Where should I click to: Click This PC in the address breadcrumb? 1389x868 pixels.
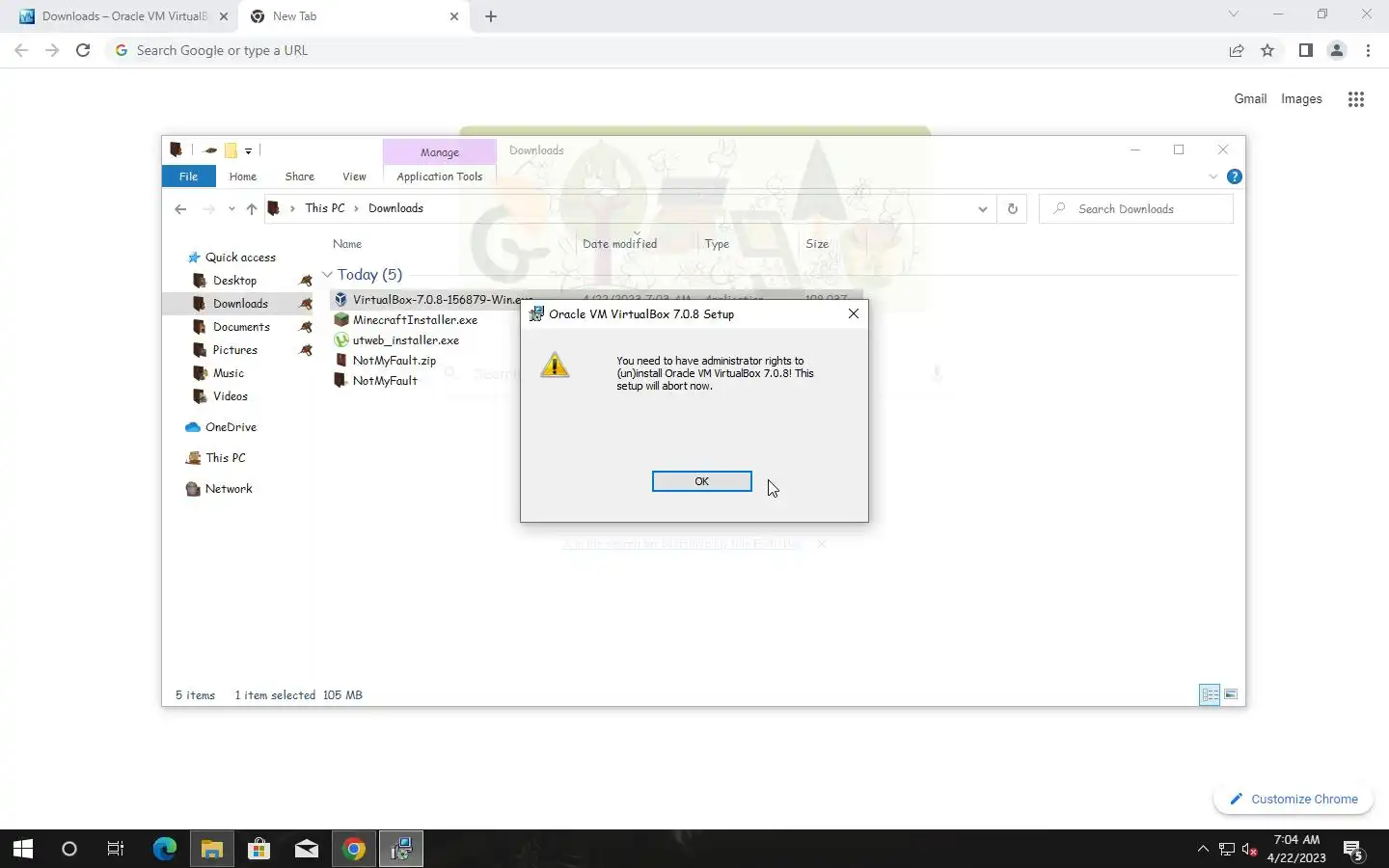tap(325, 208)
